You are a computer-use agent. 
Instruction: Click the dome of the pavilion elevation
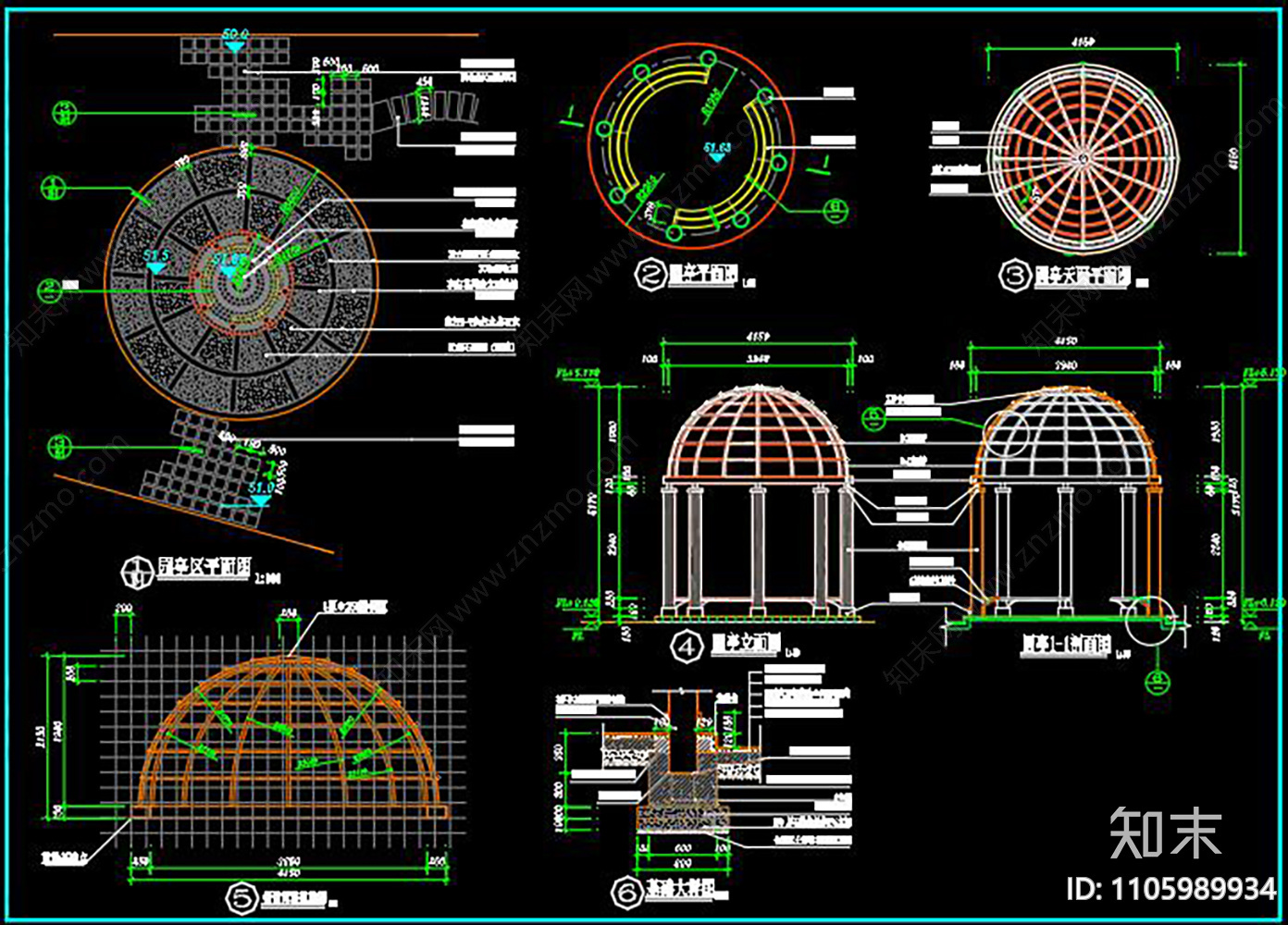click(x=757, y=430)
